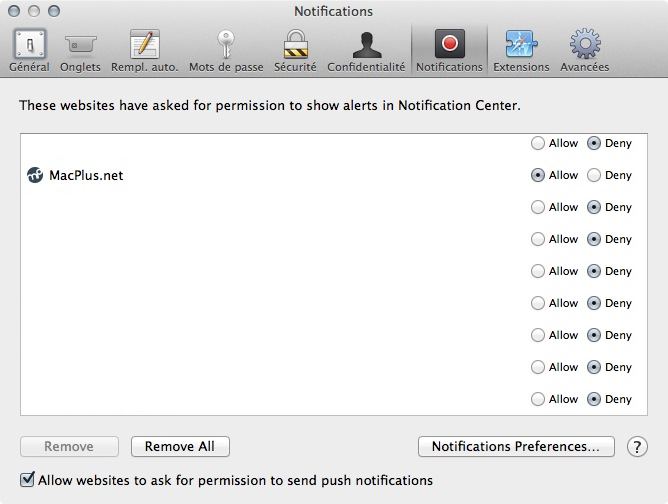Viewport: 668px width, 504px height.
Task: Uncheck Allow websites to ask for permission
Action: pyautogui.click(x=28, y=480)
